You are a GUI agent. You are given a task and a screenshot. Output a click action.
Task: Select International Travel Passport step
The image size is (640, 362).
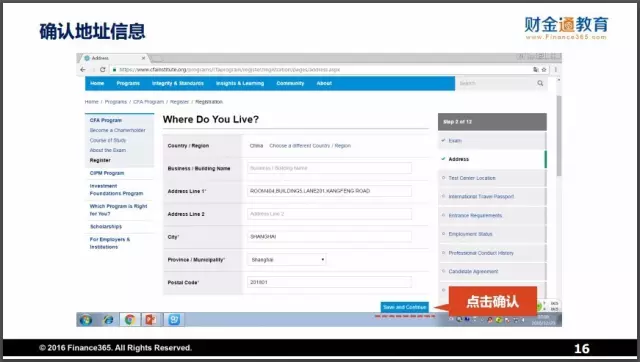492,197
